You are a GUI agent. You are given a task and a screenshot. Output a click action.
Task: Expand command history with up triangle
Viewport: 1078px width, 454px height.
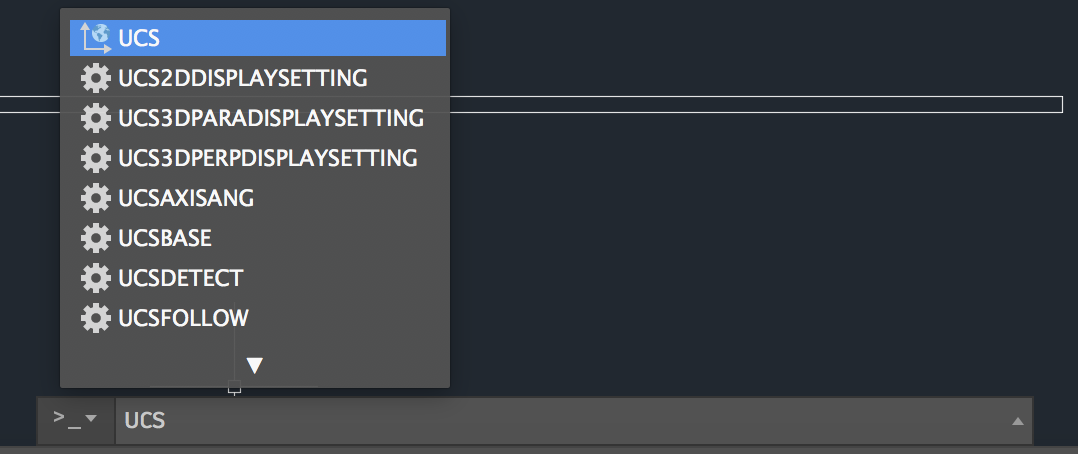(1018, 421)
